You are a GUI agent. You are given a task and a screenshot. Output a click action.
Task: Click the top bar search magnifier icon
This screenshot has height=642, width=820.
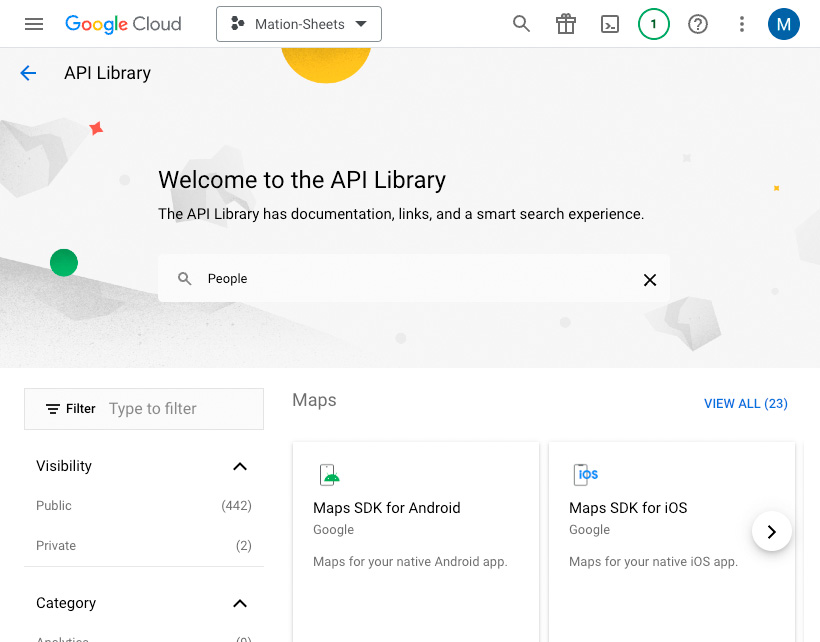click(521, 24)
